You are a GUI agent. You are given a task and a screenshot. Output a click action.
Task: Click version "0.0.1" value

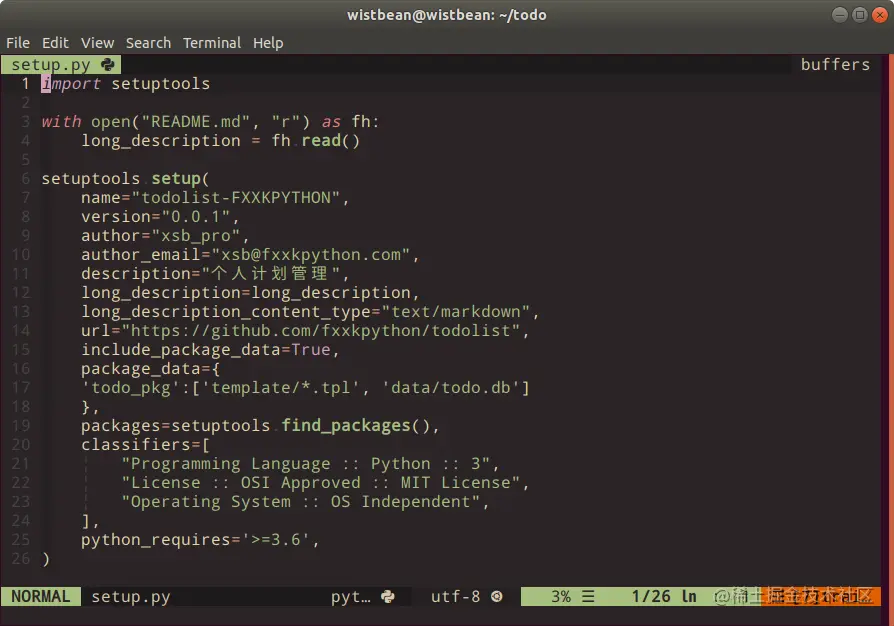click(196, 217)
